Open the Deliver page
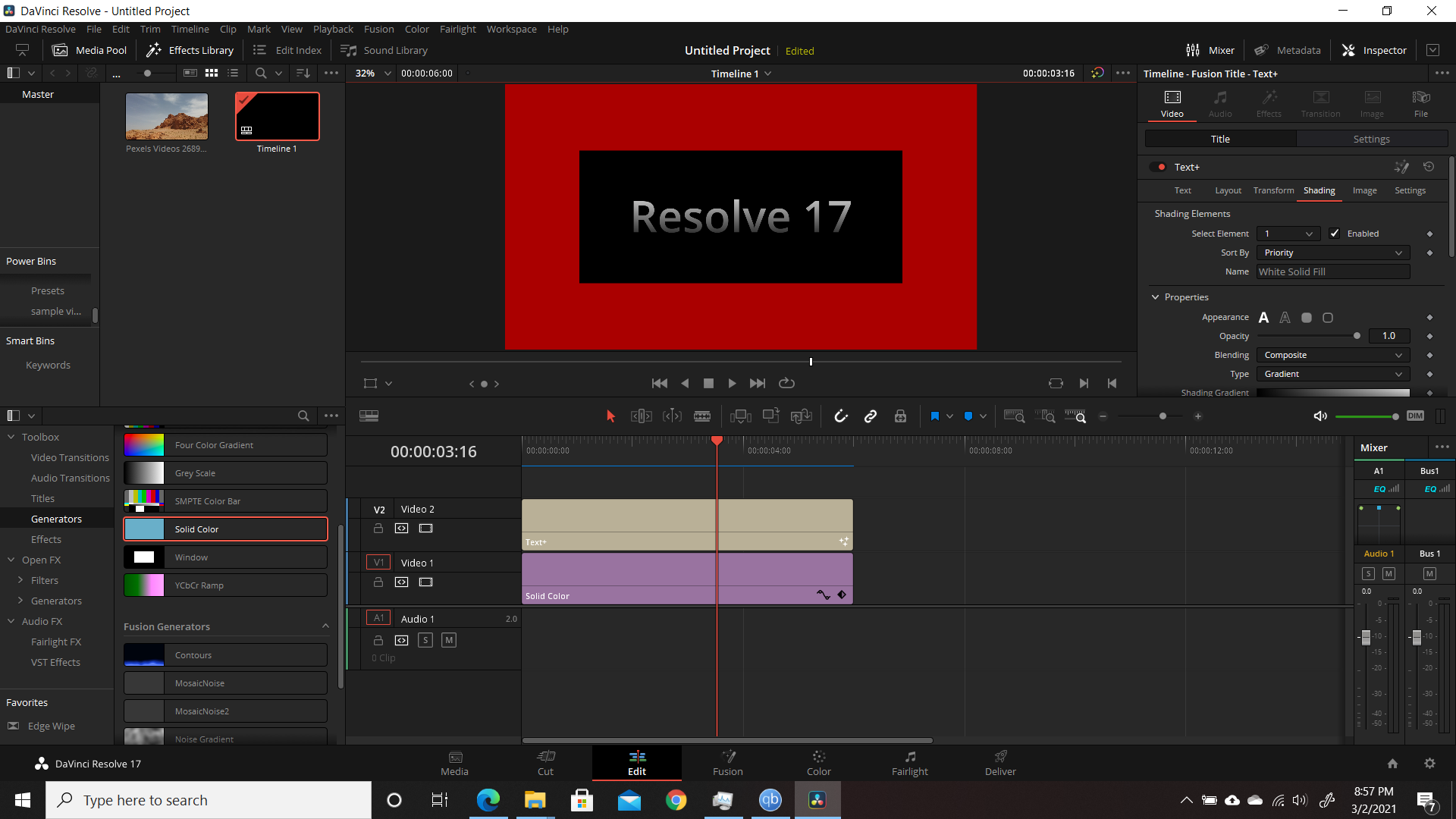Viewport: 1456px width, 819px height. point(1000,763)
